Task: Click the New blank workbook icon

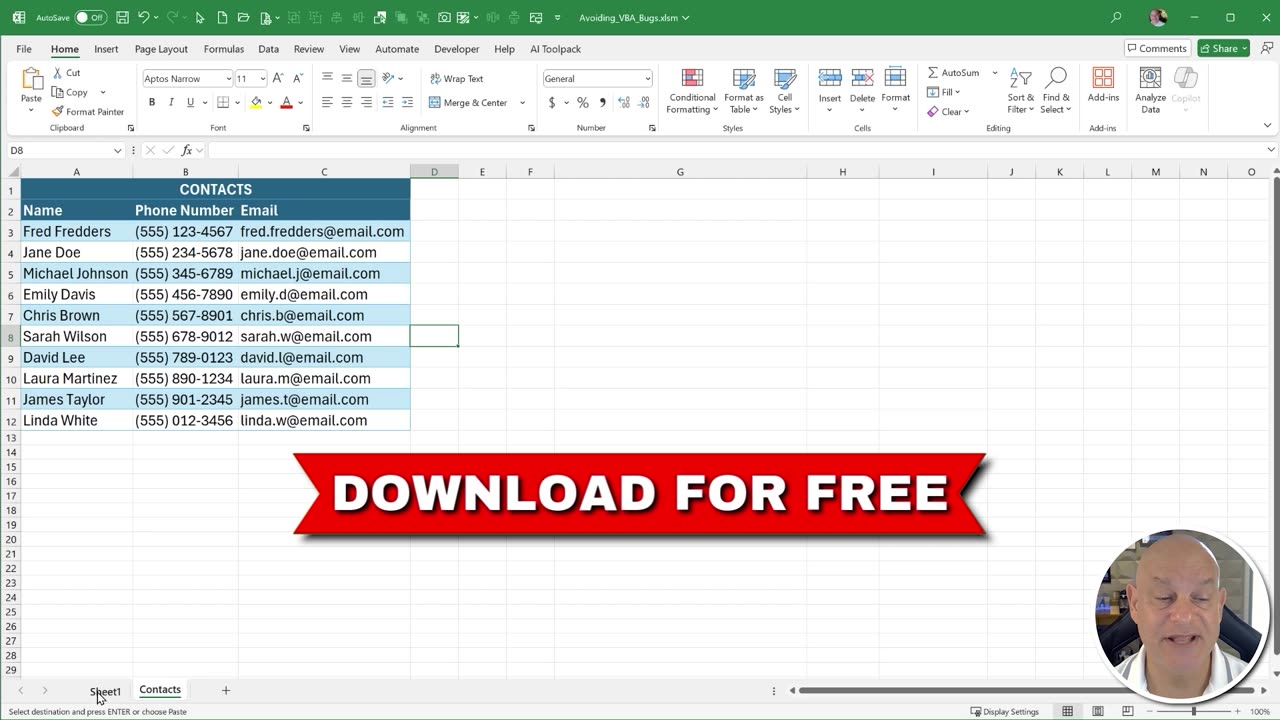Action: 222,17
